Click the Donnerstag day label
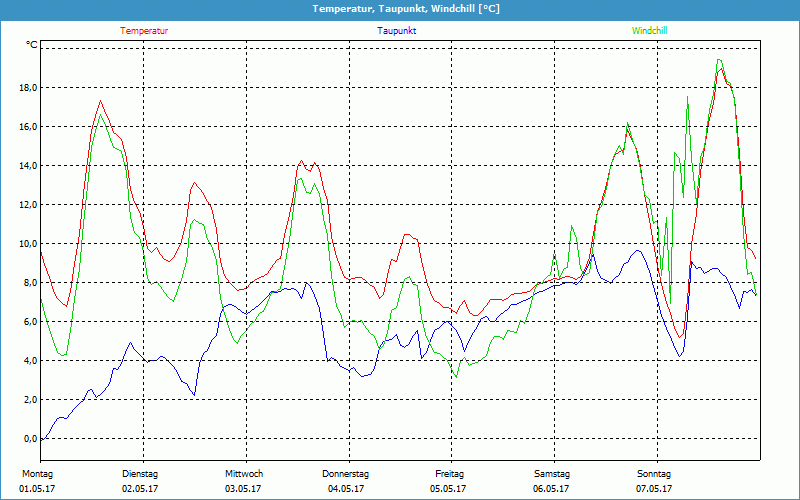The height and width of the screenshot is (500, 800). tap(345, 474)
